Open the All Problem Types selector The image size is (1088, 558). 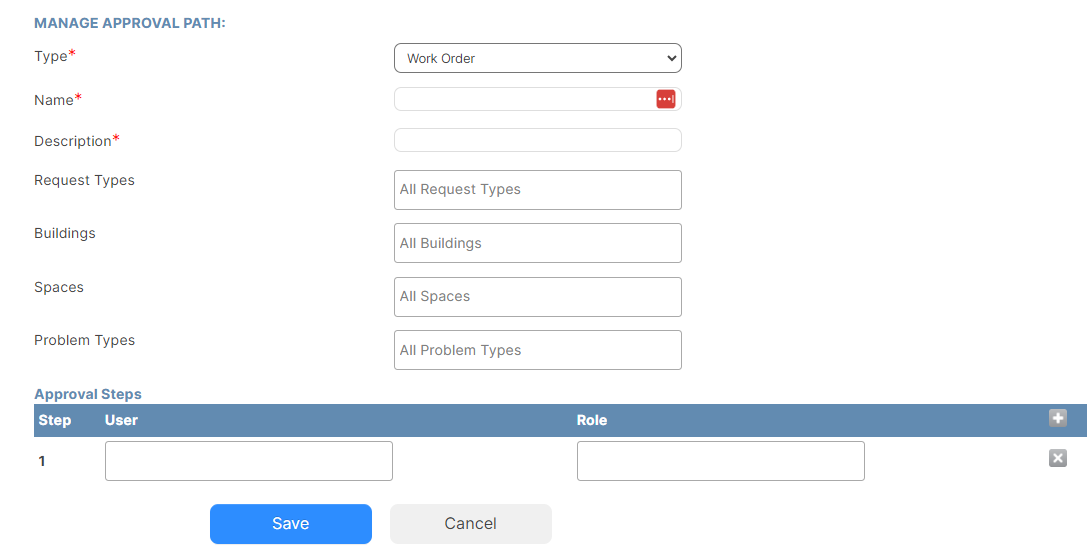coord(538,350)
